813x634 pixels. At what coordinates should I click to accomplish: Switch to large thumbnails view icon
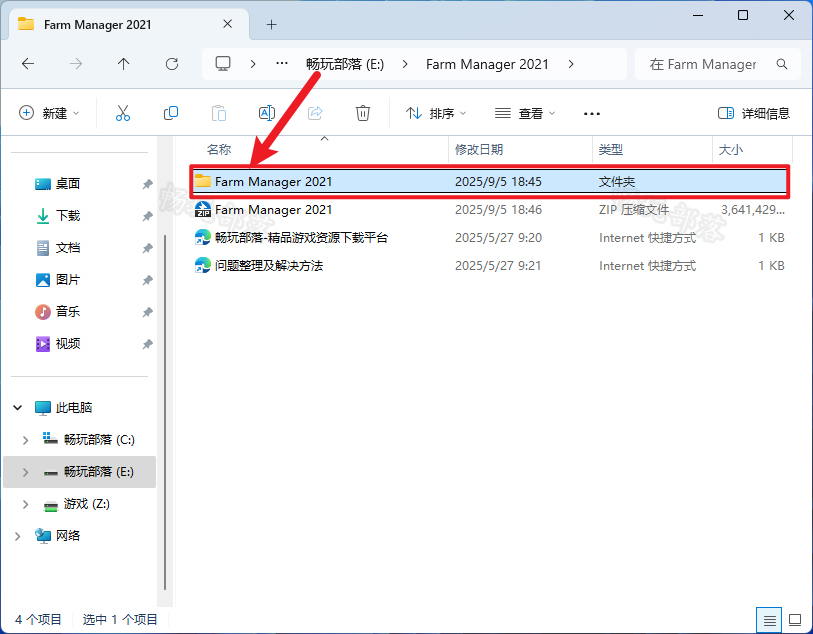[795, 620]
